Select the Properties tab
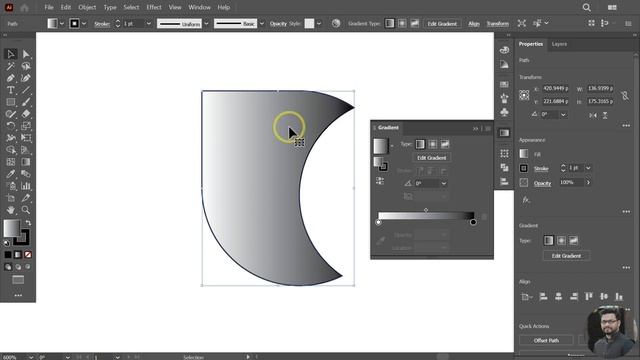The width and height of the screenshot is (640, 360). pyautogui.click(x=531, y=44)
